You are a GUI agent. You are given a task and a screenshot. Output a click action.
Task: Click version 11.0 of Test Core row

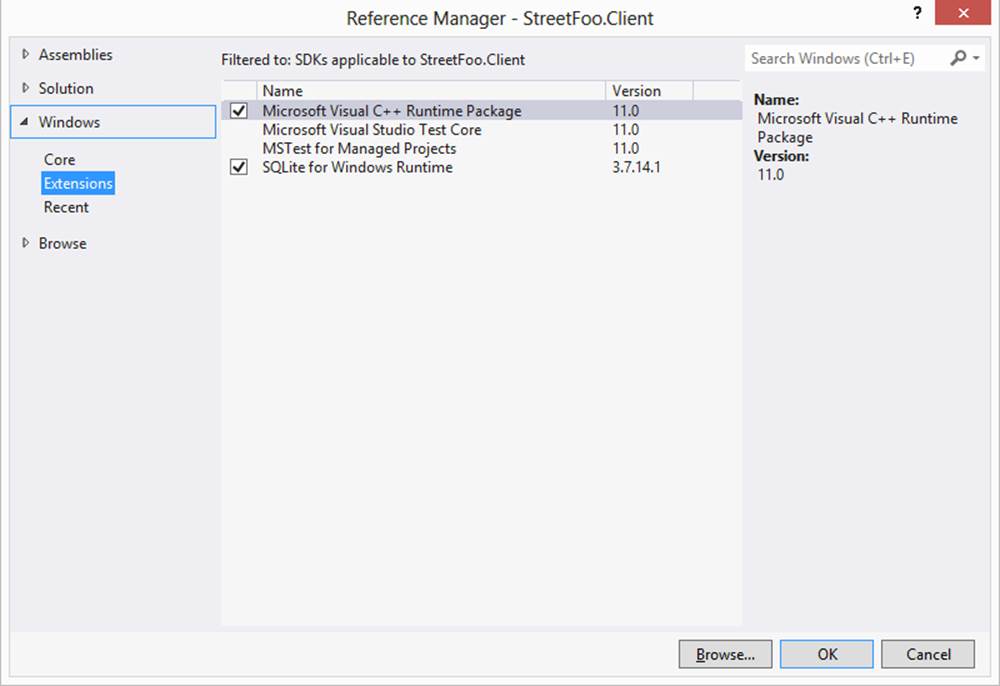pos(626,129)
